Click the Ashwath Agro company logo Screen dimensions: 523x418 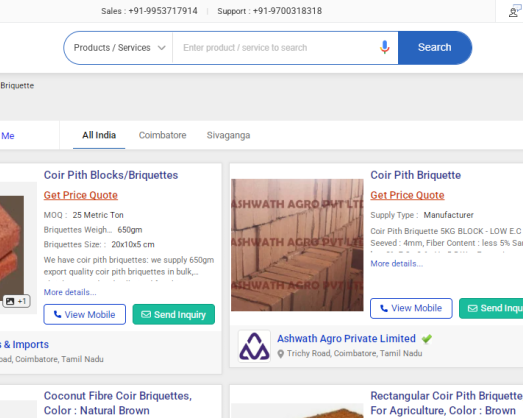[x=254, y=346]
